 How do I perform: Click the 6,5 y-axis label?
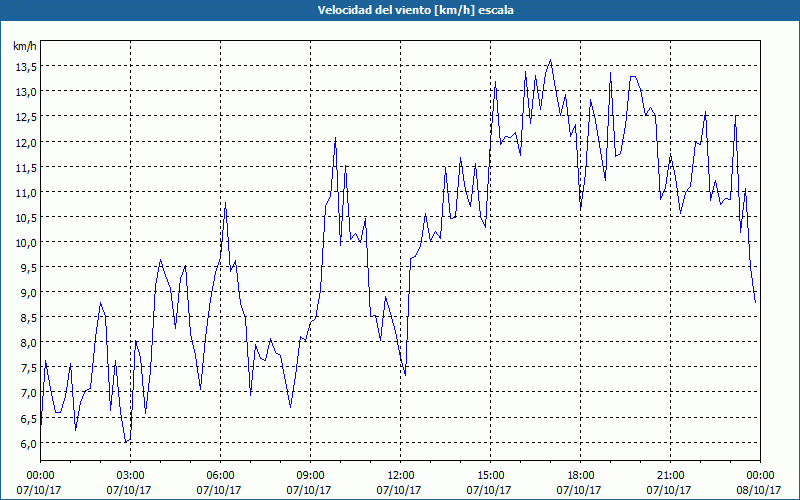(x=29, y=418)
